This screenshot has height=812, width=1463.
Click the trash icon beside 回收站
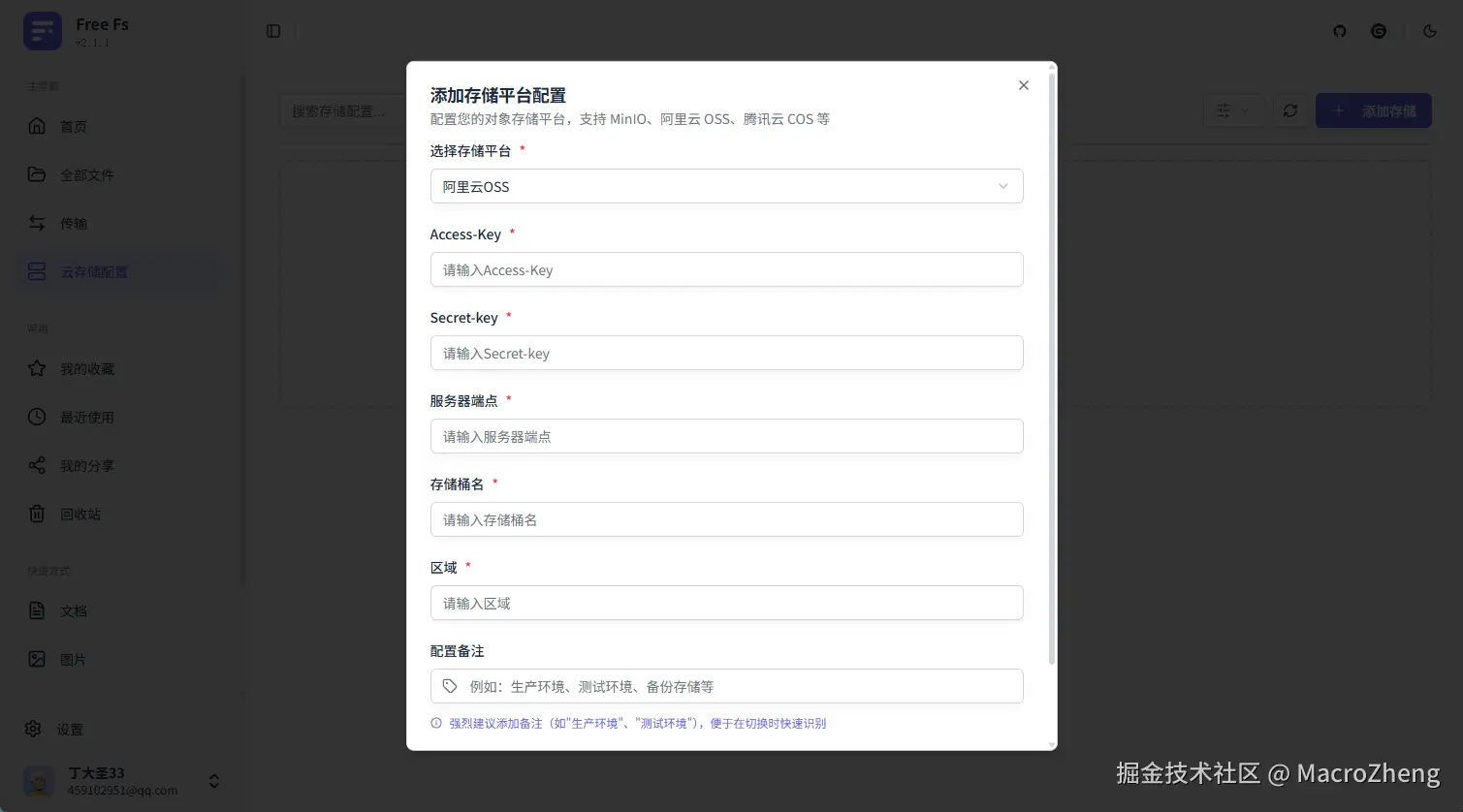[x=37, y=514]
